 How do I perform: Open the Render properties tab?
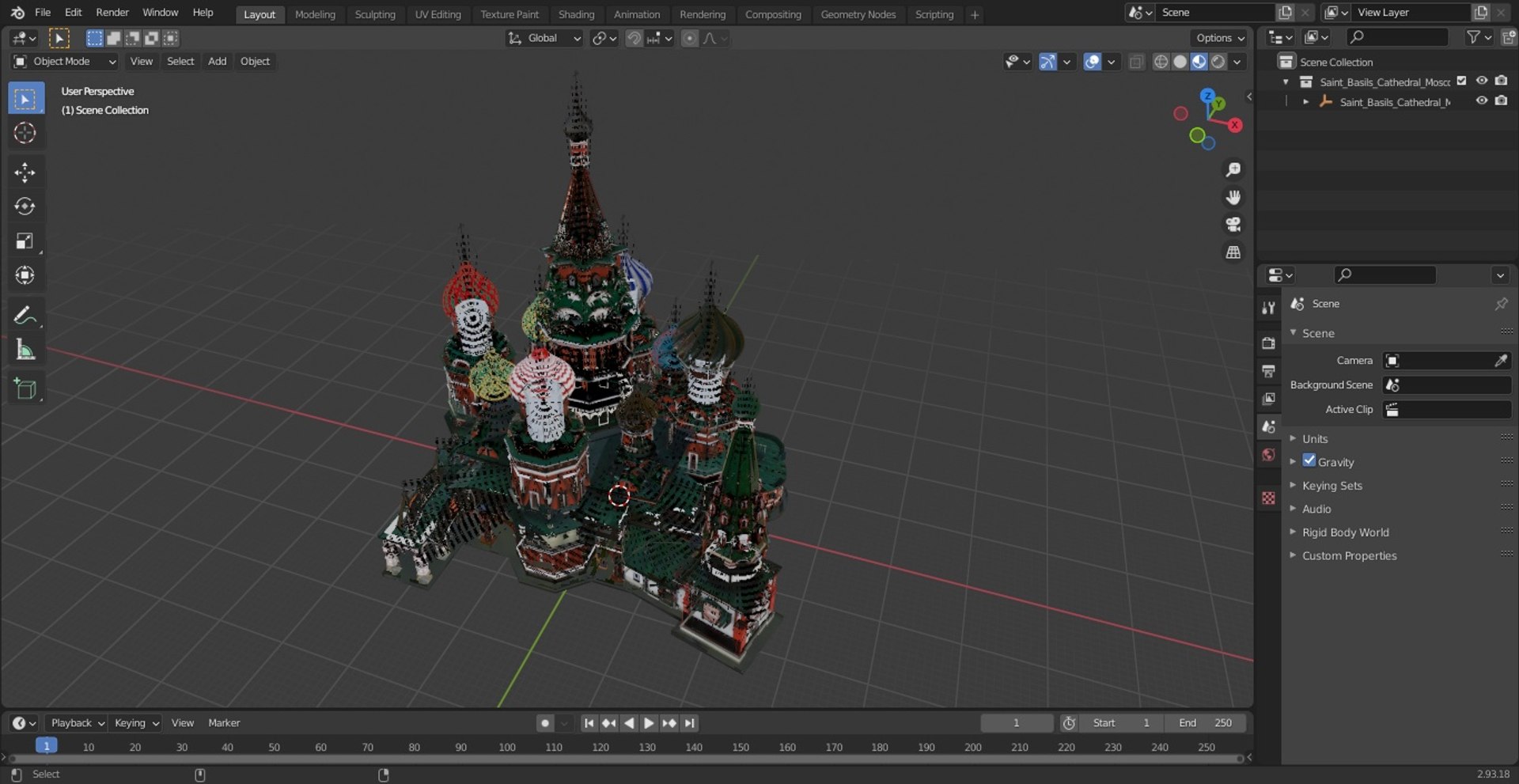coord(1269,343)
